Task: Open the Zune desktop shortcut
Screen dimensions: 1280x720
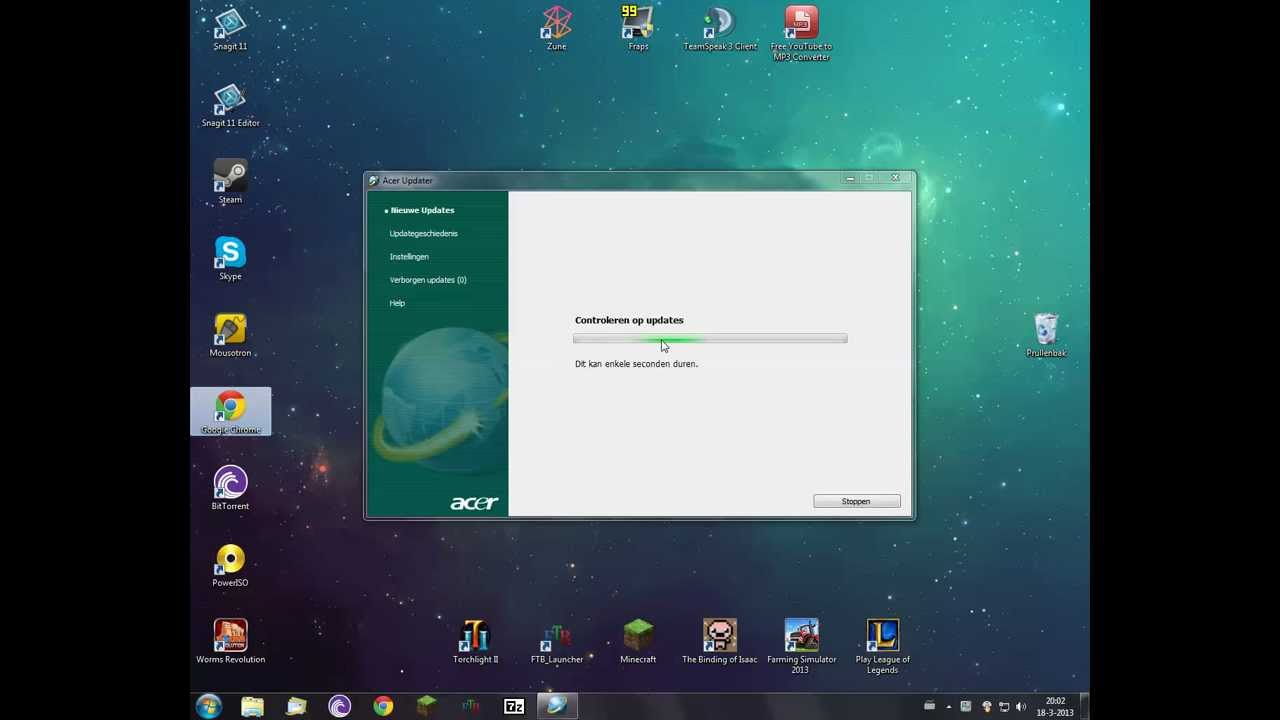Action: pos(557,30)
